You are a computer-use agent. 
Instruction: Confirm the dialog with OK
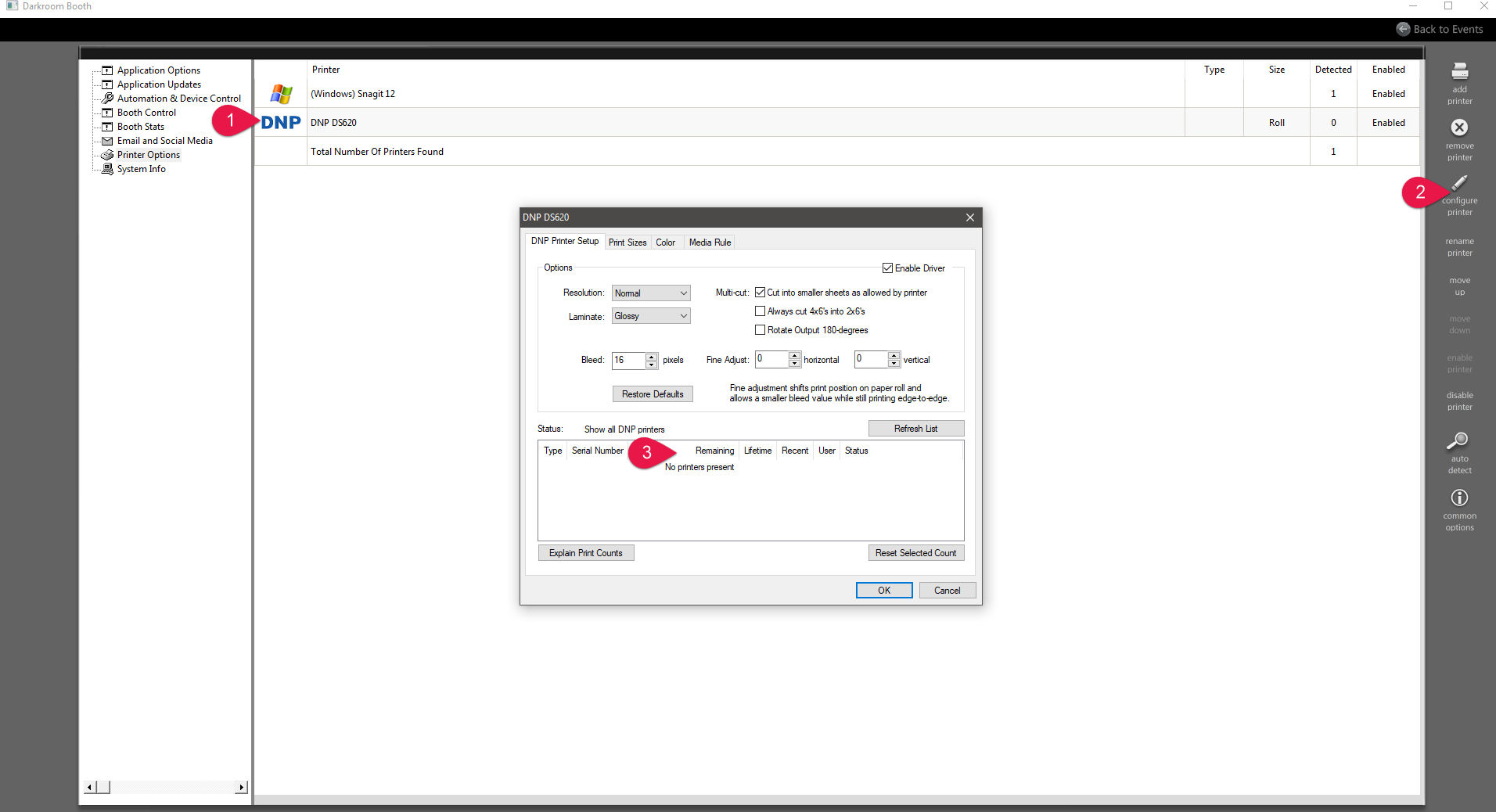pyautogui.click(x=884, y=591)
